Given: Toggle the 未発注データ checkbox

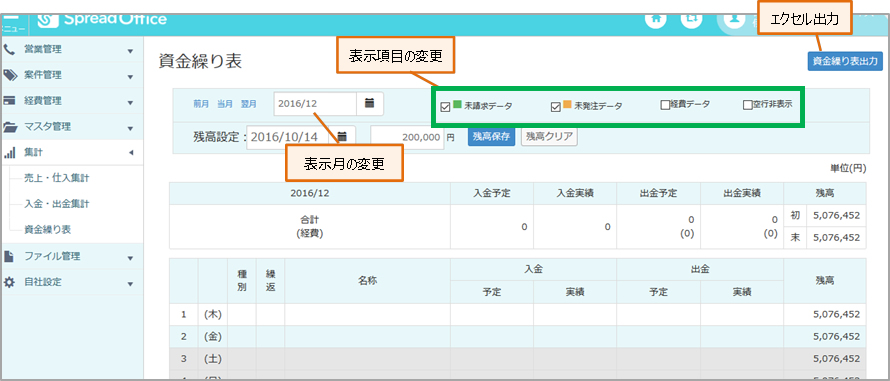Looking at the screenshot, I should (x=556, y=106).
